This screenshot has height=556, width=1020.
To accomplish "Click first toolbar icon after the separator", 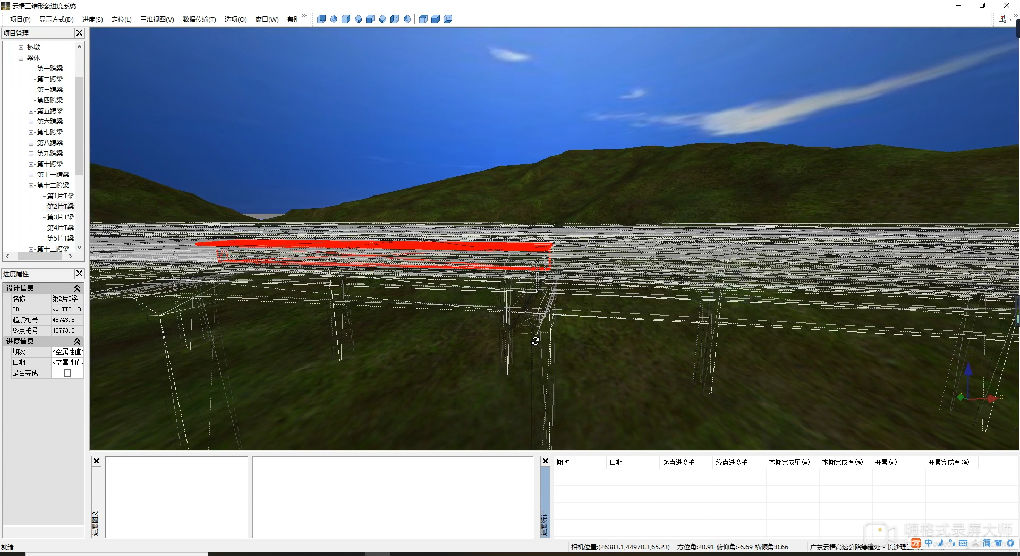I will pos(423,19).
